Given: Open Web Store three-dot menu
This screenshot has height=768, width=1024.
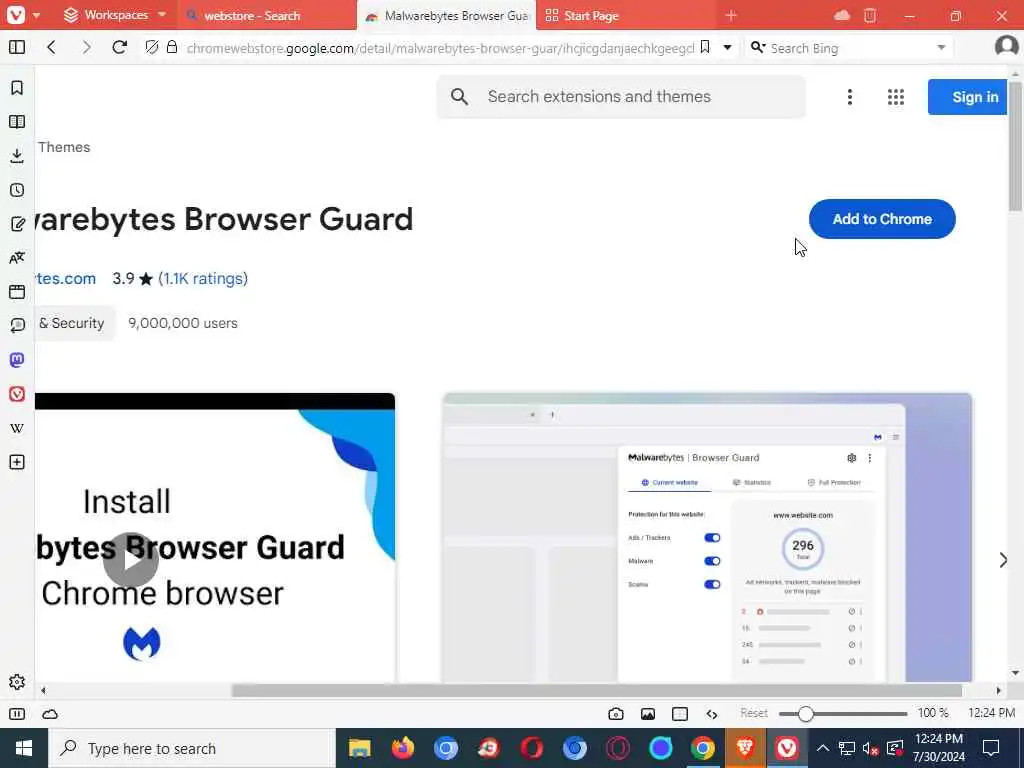Looking at the screenshot, I should point(850,97).
